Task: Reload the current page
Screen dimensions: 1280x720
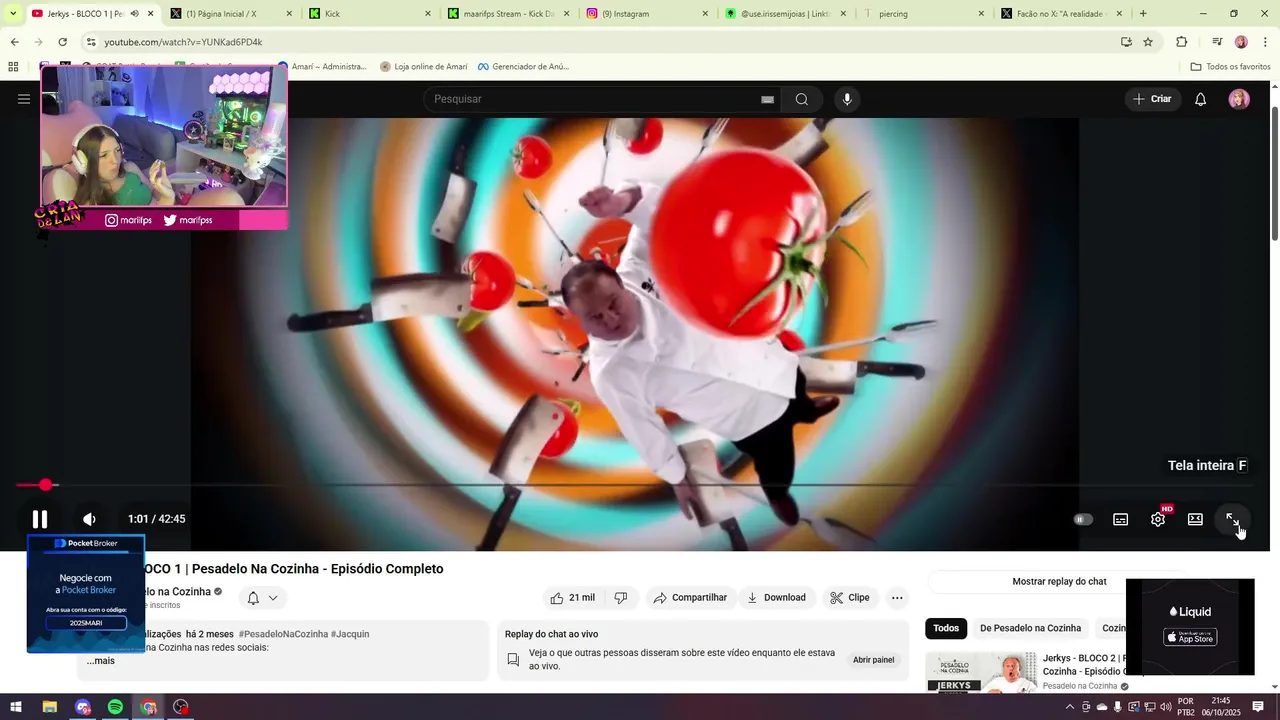Action: tap(63, 42)
